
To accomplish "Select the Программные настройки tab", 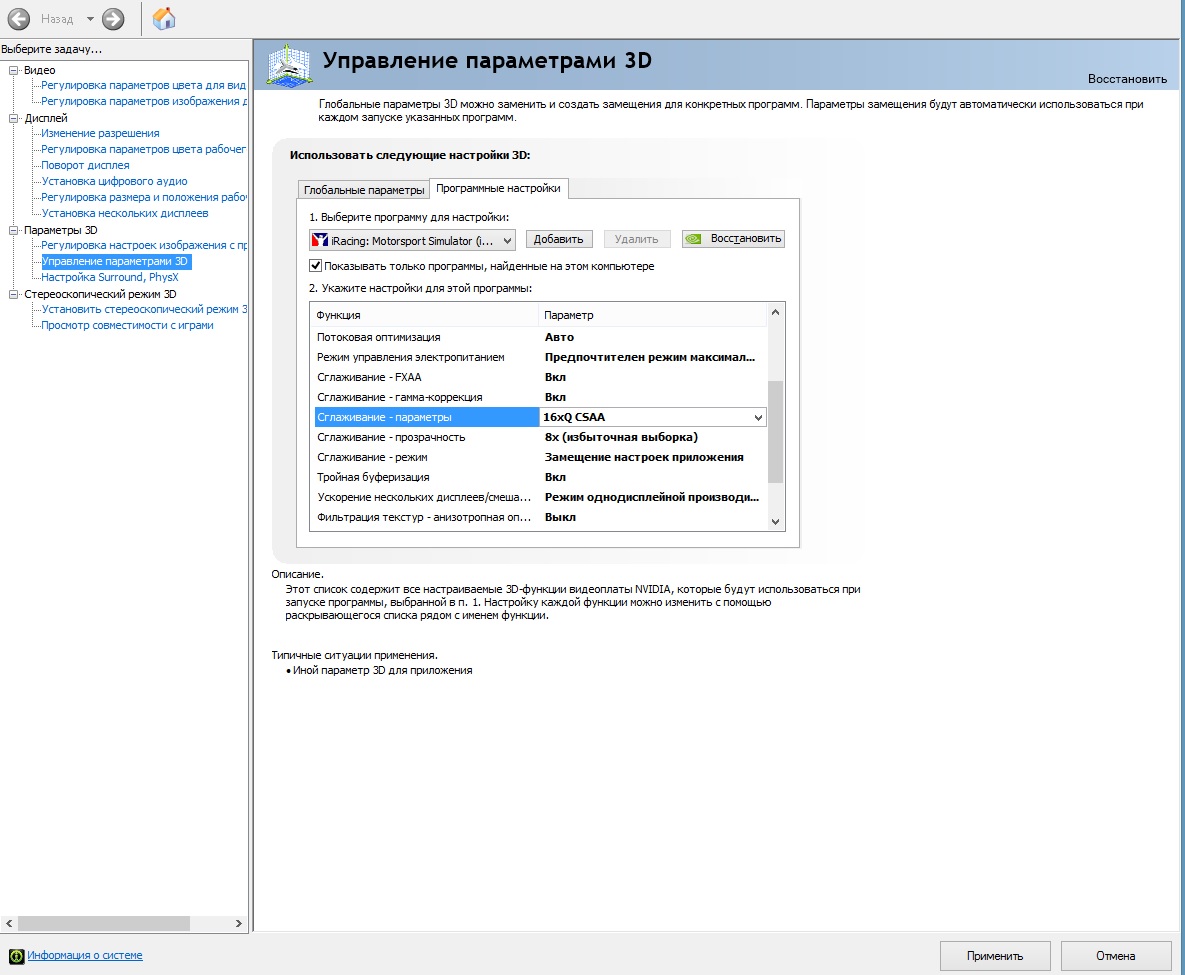I will (499, 188).
